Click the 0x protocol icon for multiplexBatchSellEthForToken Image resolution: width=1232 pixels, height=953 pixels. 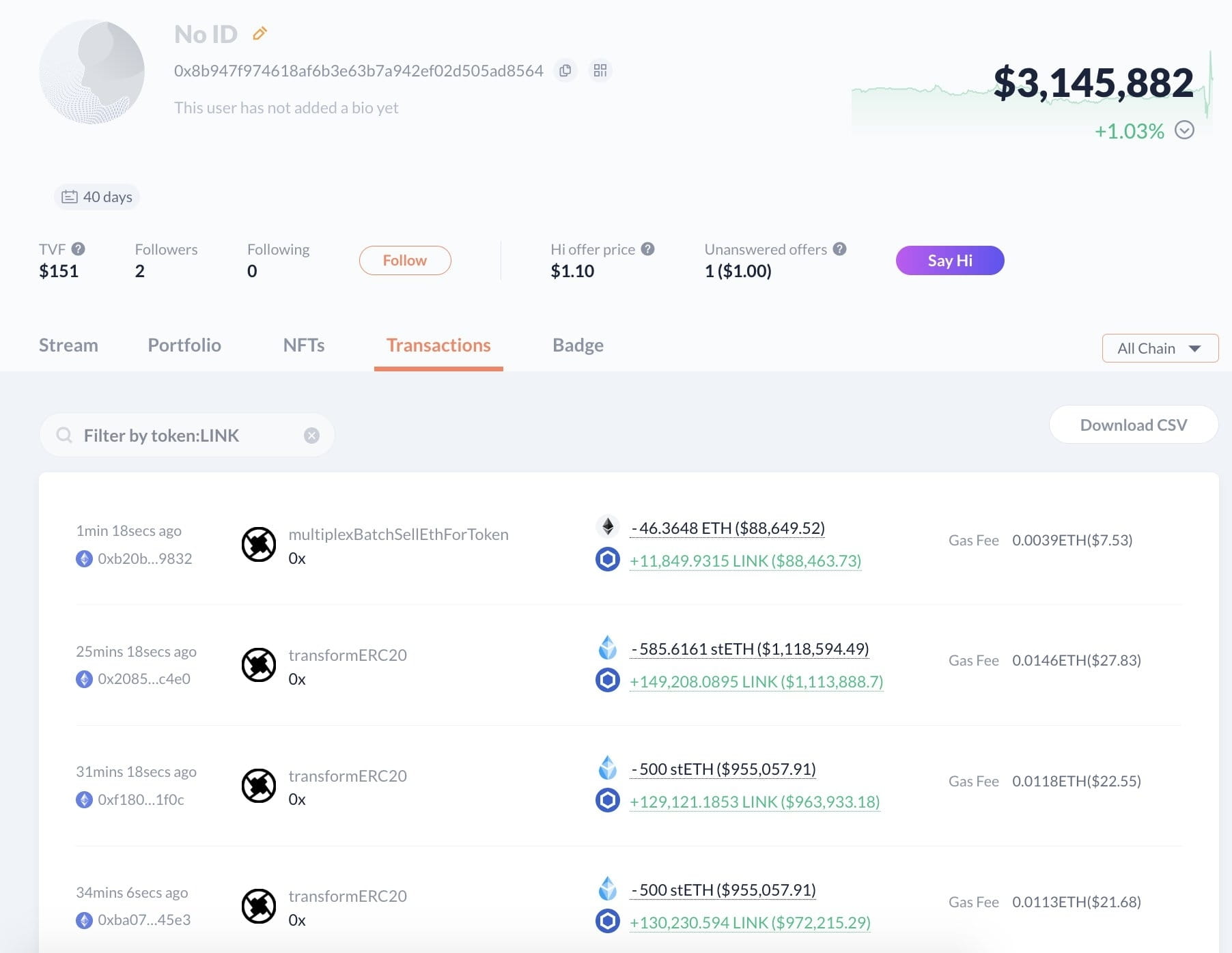tap(259, 544)
